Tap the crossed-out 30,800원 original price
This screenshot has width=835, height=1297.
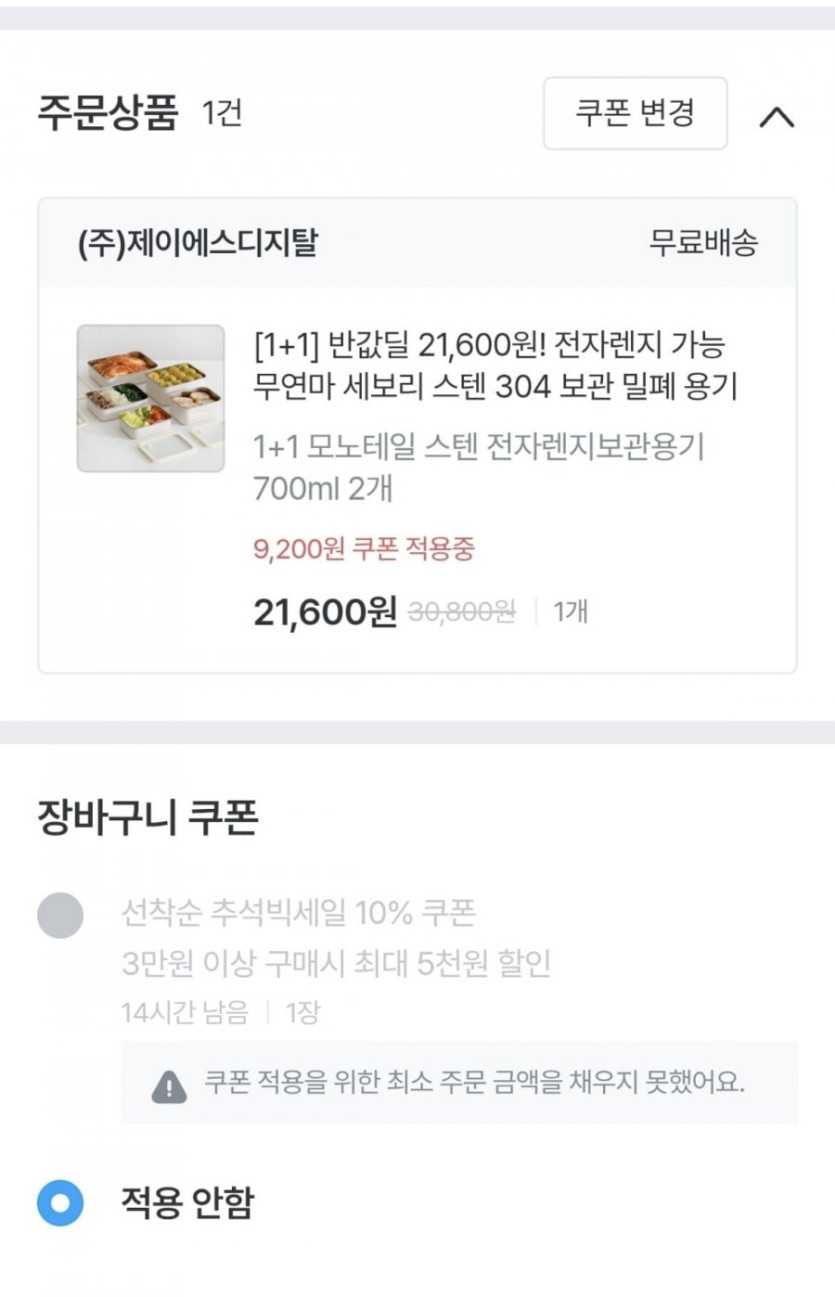click(x=462, y=612)
